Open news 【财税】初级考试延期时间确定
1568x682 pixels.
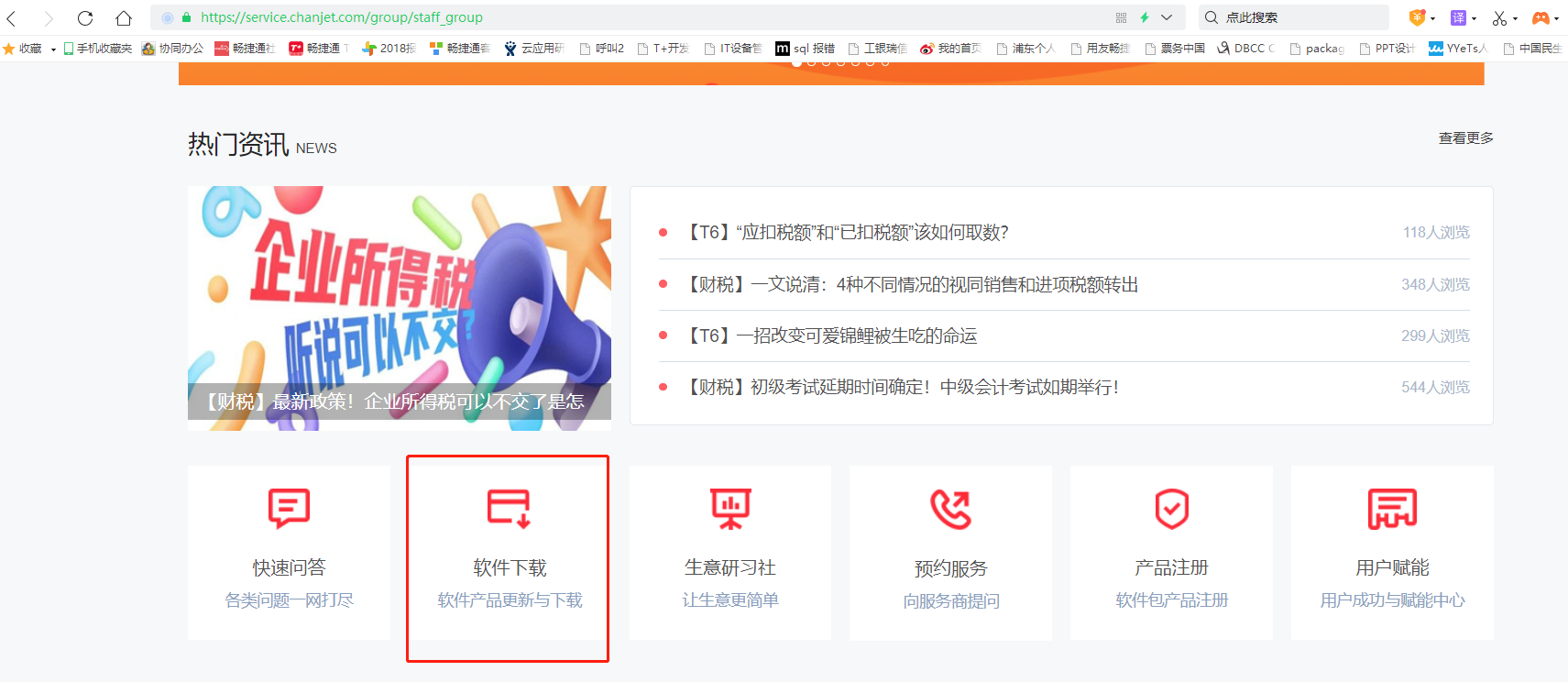tap(903, 388)
